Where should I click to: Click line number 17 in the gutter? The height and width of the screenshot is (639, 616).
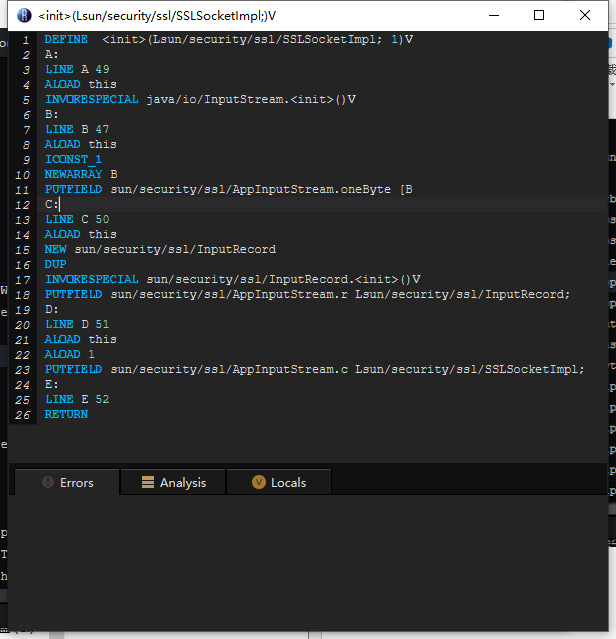tap(22, 279)
